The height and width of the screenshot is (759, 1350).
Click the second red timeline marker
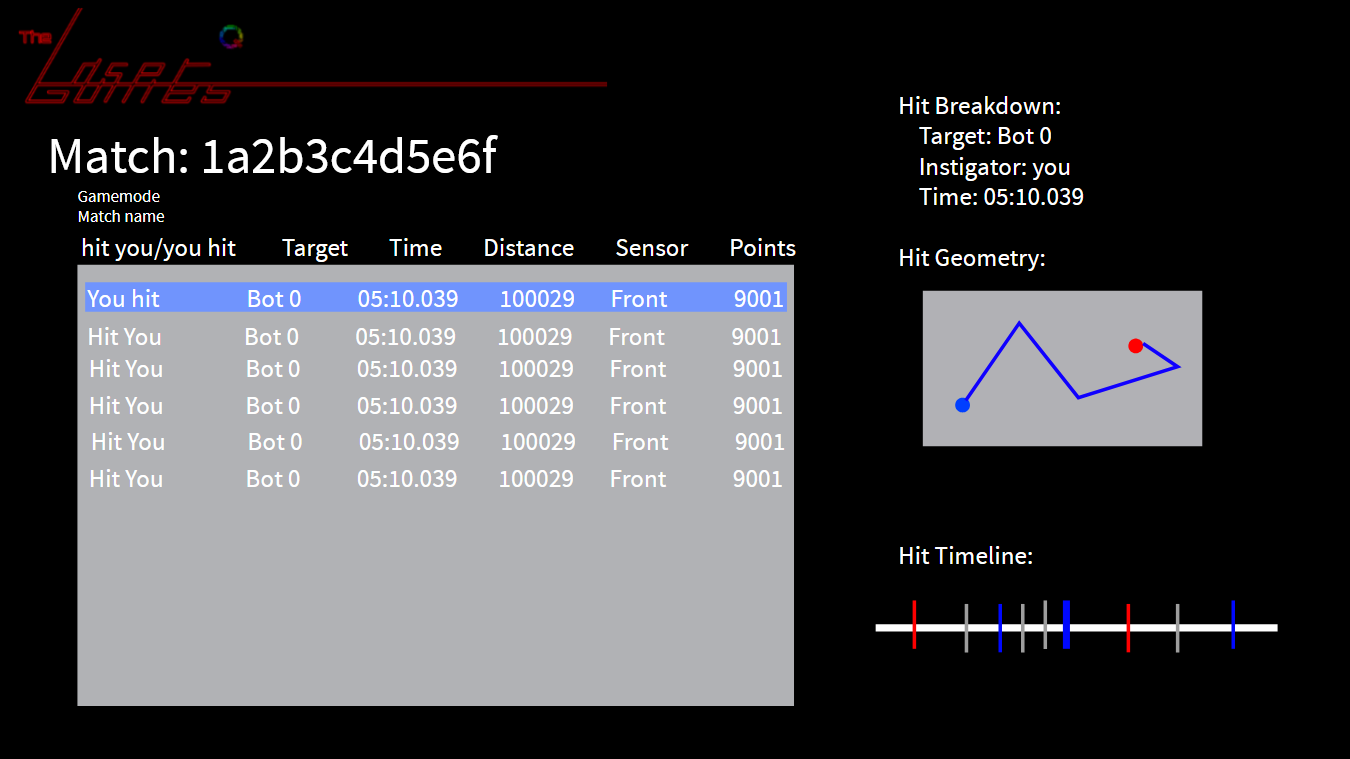[x=1128, y=628]
